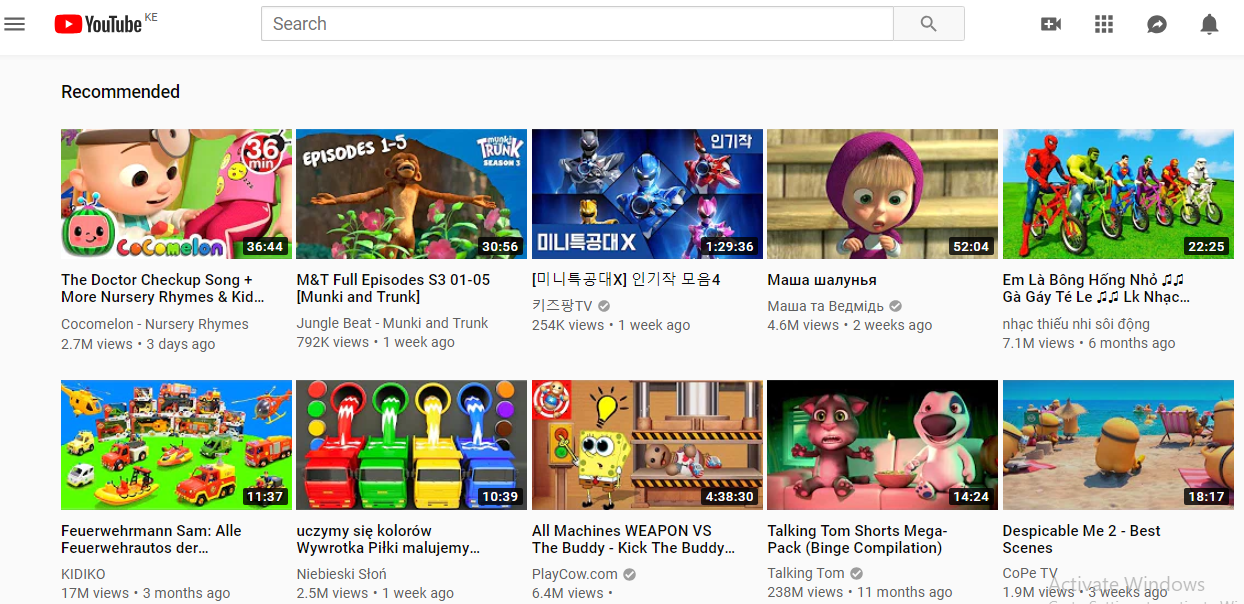Open the messages share icon
Image resolution: width=1244 pixels, height=604 pixels.
point(1157,24)
